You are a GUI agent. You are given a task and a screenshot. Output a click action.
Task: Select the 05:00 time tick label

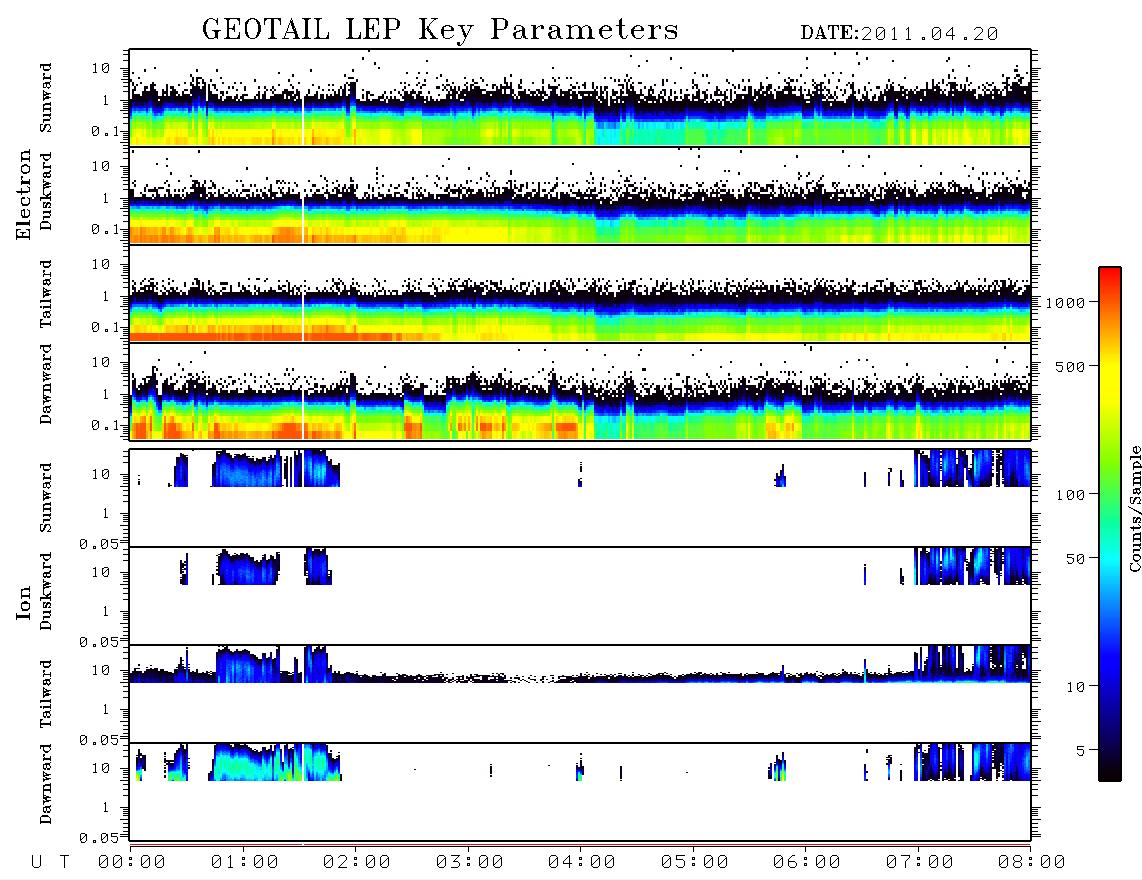tap(694, 863)
